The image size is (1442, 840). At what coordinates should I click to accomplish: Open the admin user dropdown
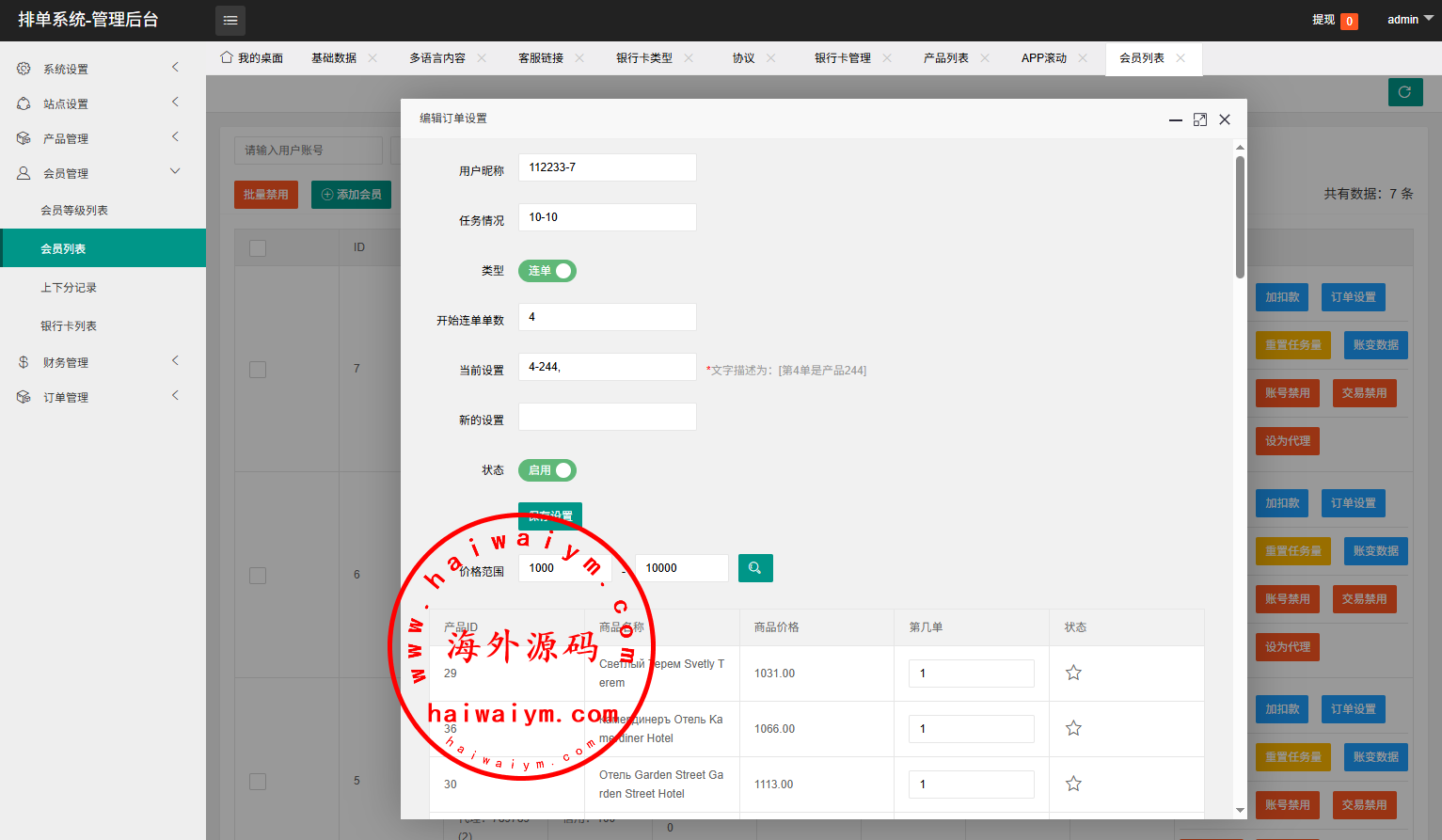click(x=1409, y=20)
